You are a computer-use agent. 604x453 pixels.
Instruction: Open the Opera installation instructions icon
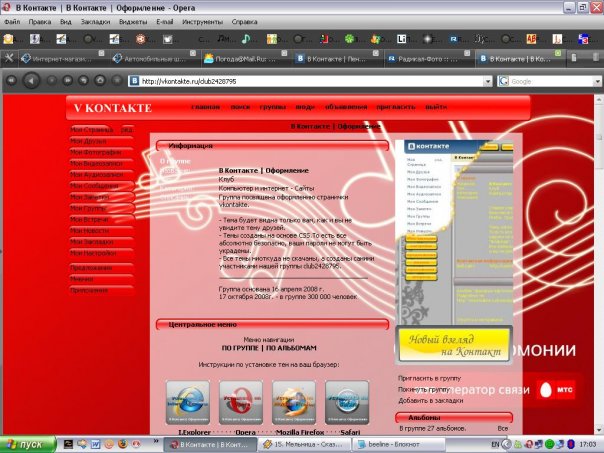241,402
